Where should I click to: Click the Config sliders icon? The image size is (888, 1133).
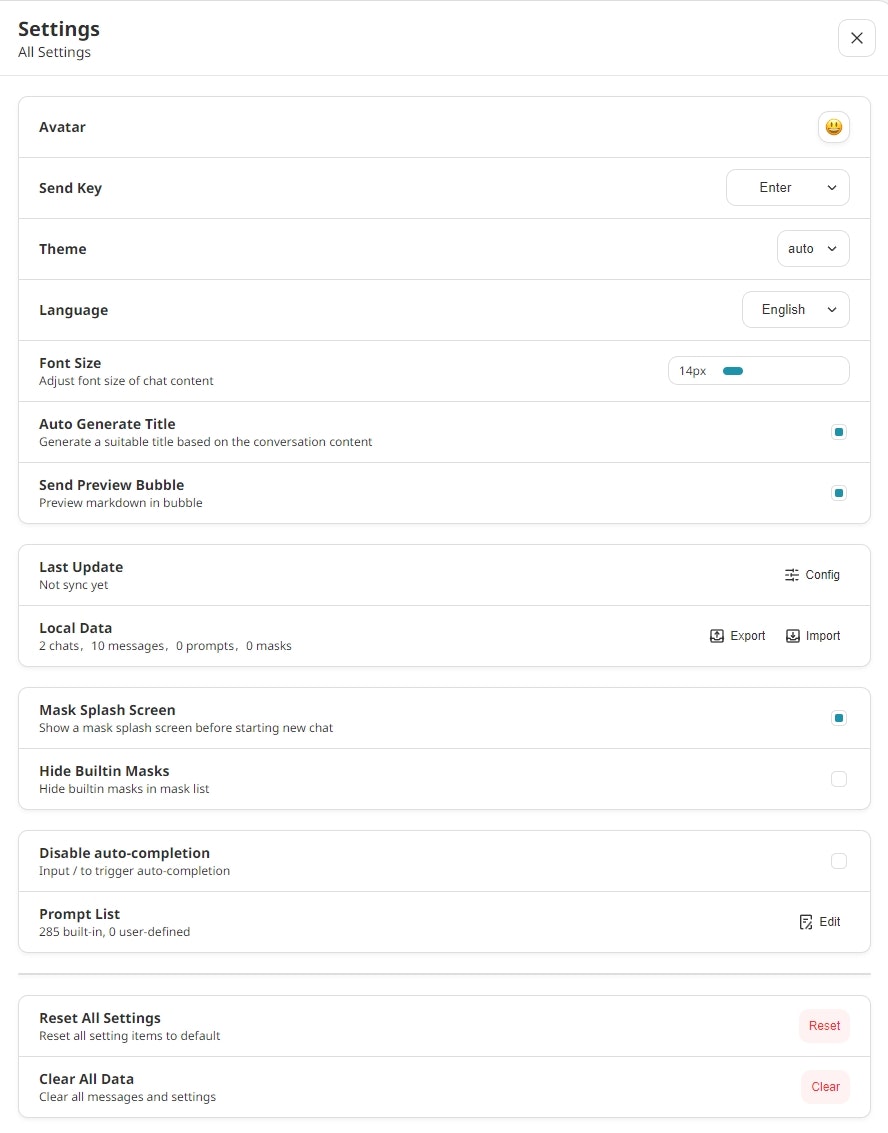coord(792,575)
